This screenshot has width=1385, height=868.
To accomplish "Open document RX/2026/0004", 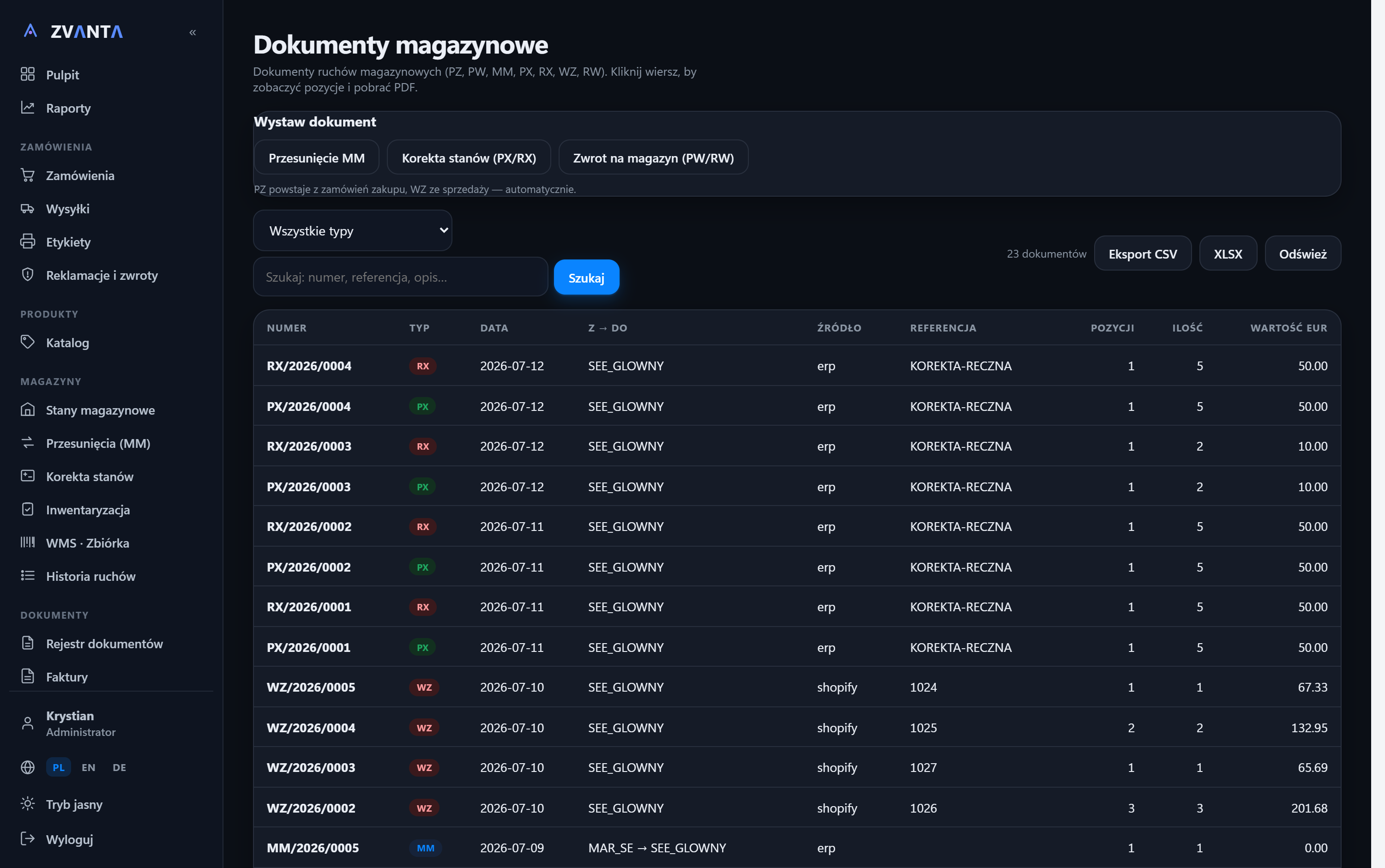I will coord(797,366).
